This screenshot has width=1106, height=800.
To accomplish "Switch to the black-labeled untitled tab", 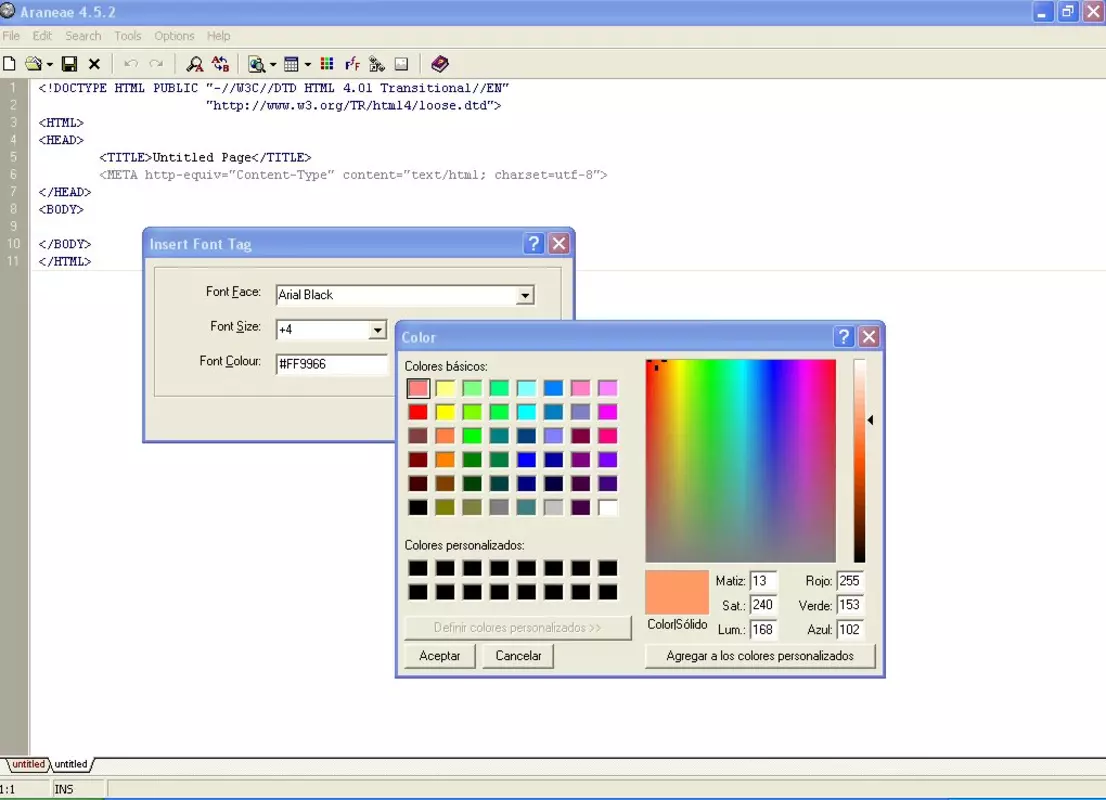I will tap(71, 764).
